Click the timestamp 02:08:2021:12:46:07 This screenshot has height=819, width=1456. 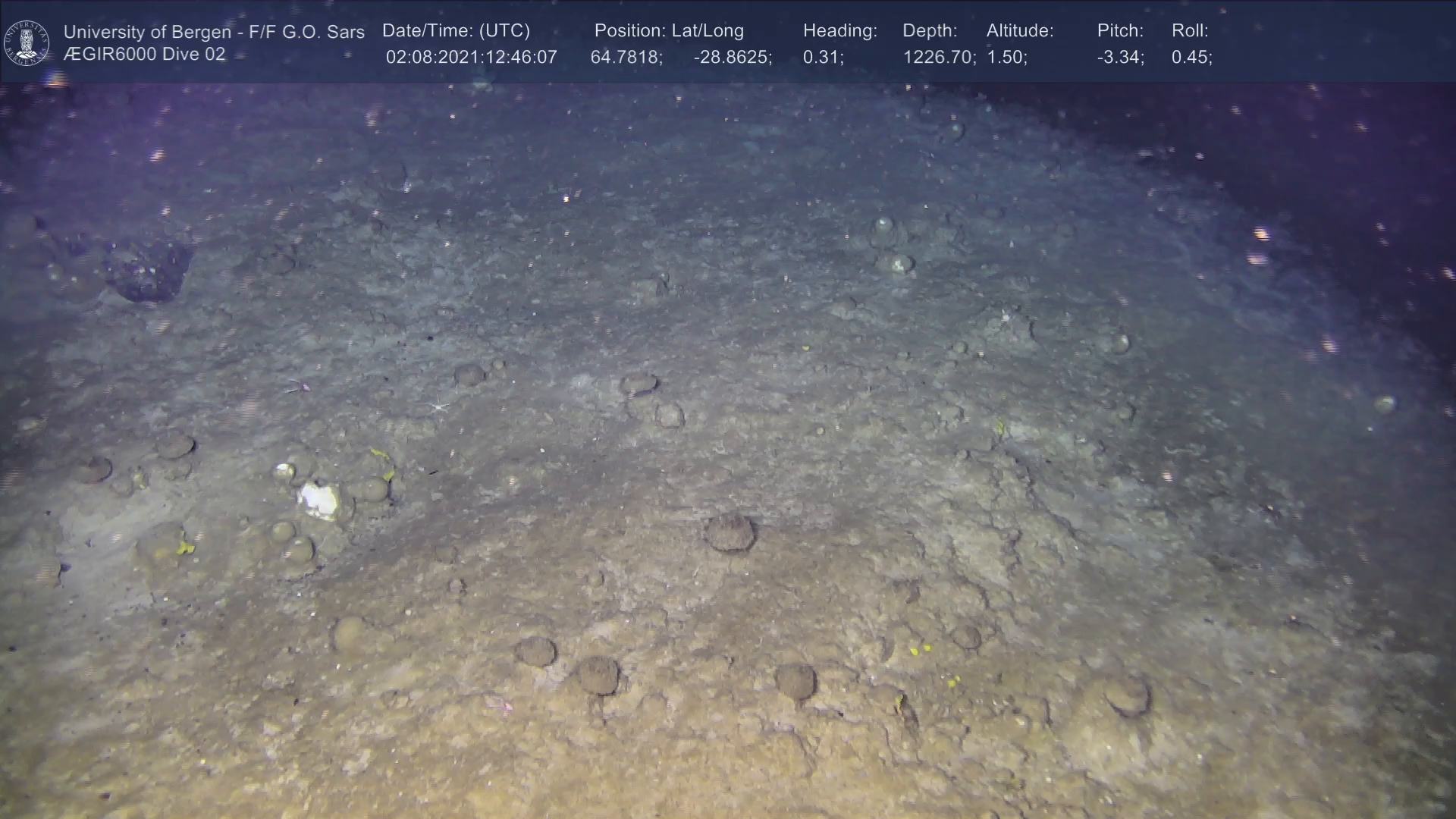pos(471,58)
